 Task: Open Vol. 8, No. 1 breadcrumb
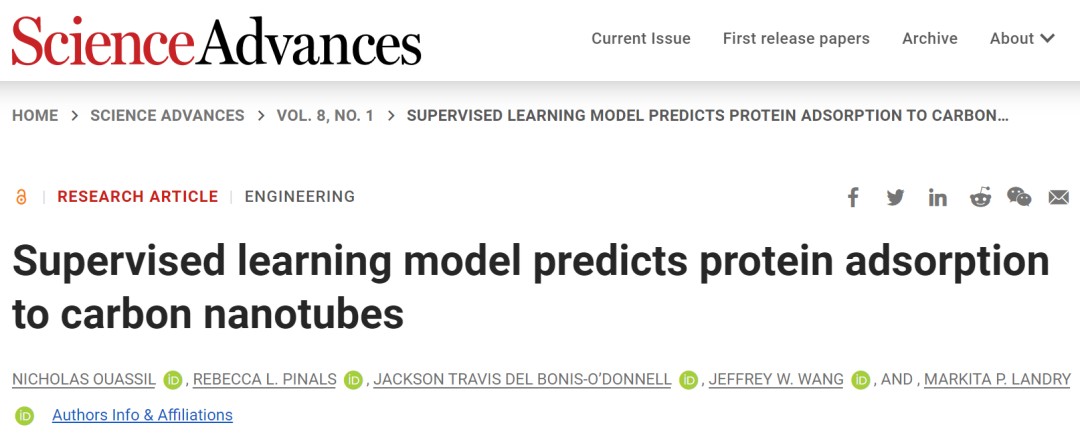[x=325, y=116]
